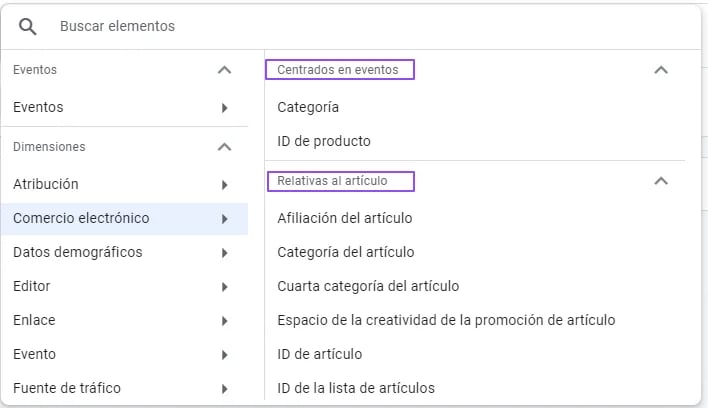The height and width of the screenshot is (408, 708).
Task: Collapse the Eventos section chevron
Action: point(224,70)
